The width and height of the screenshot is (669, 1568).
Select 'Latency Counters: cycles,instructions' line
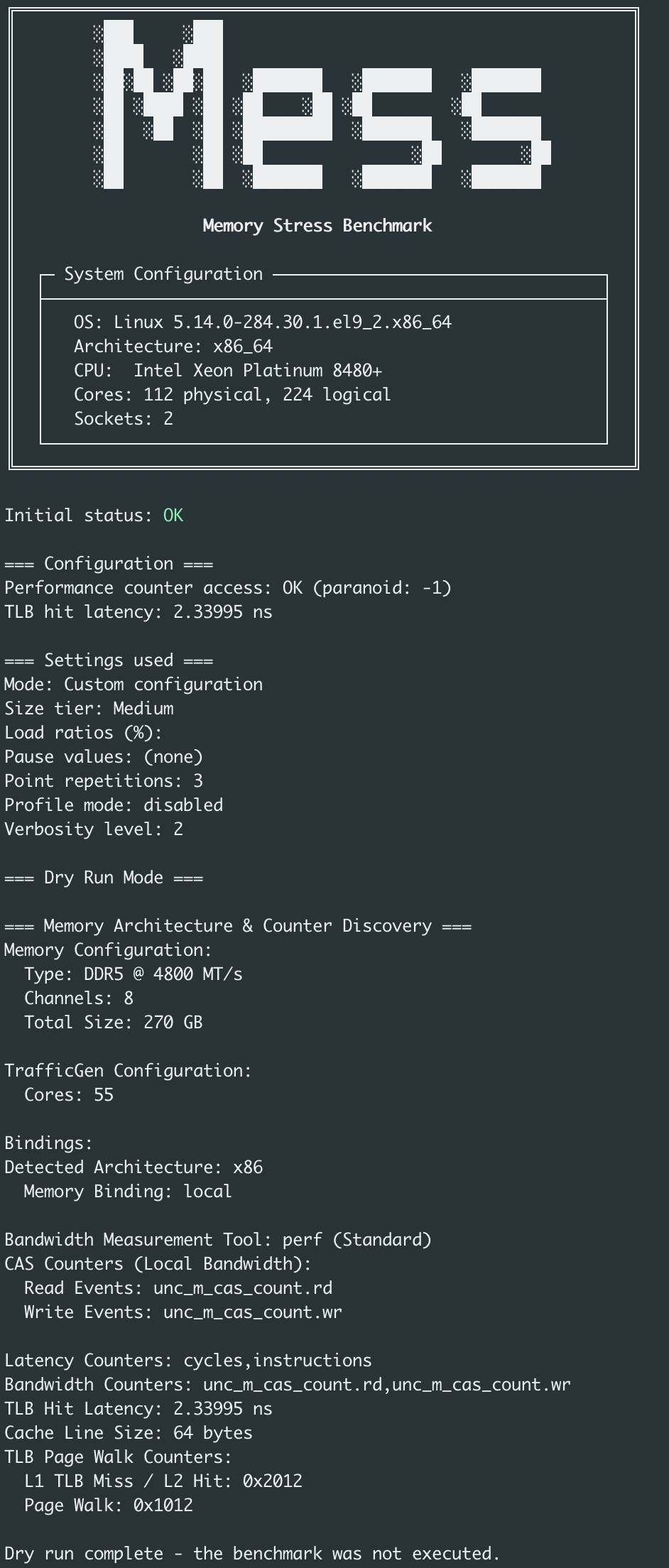(x=188, y=1361)
